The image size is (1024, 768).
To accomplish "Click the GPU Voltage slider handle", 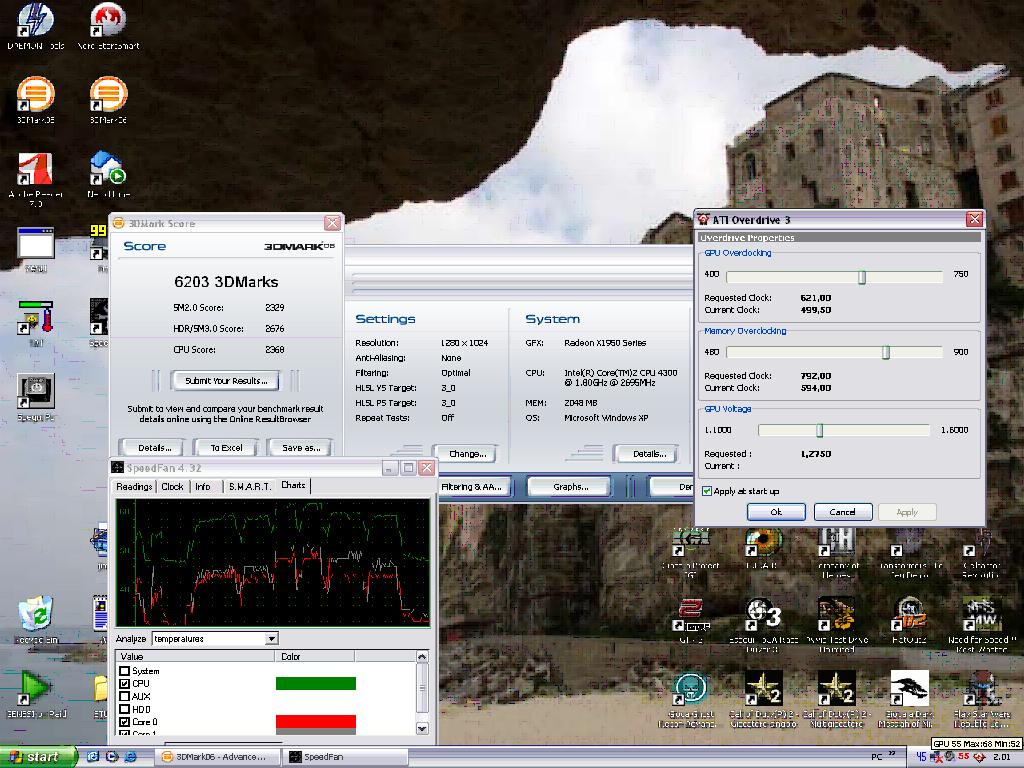I will click(820, 430).
